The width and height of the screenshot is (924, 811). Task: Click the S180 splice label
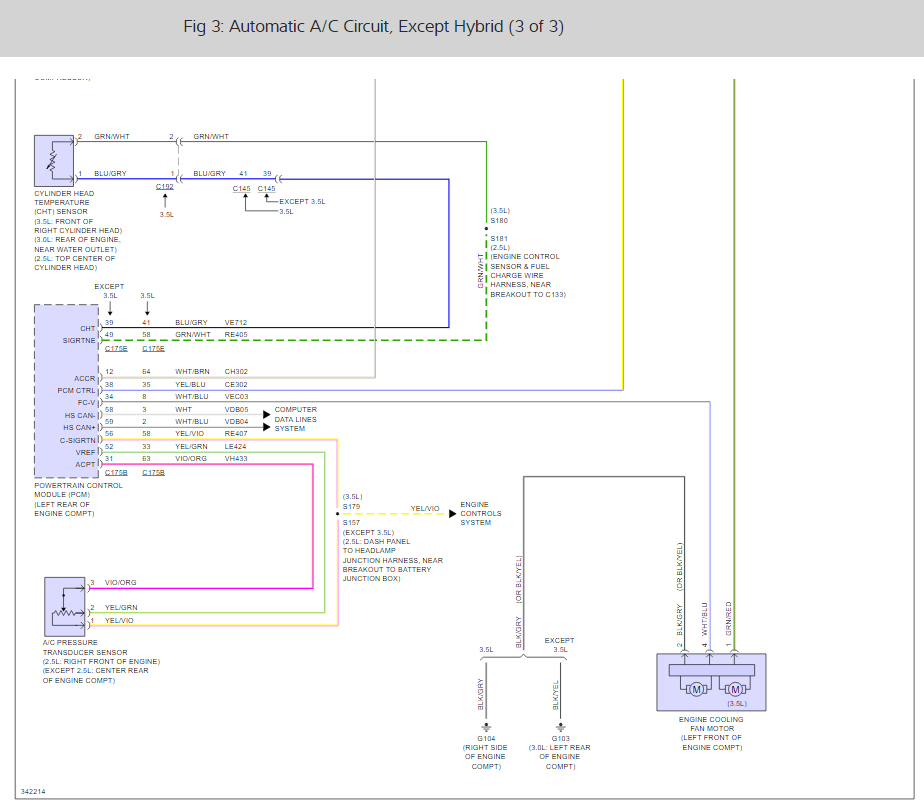499,220
